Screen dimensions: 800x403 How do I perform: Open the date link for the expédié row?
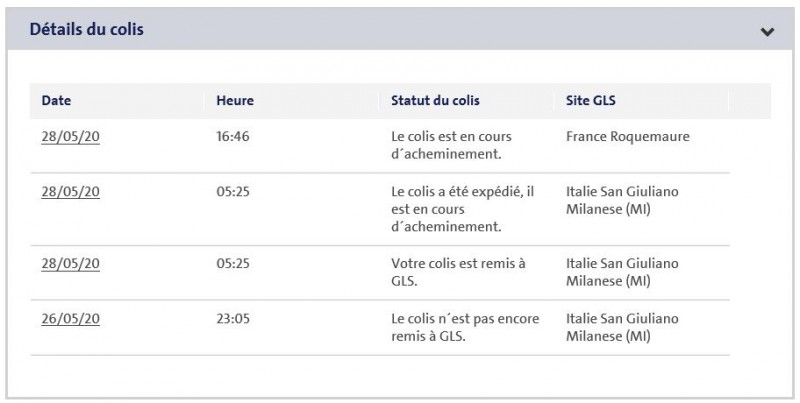click(x=70, y=191)
